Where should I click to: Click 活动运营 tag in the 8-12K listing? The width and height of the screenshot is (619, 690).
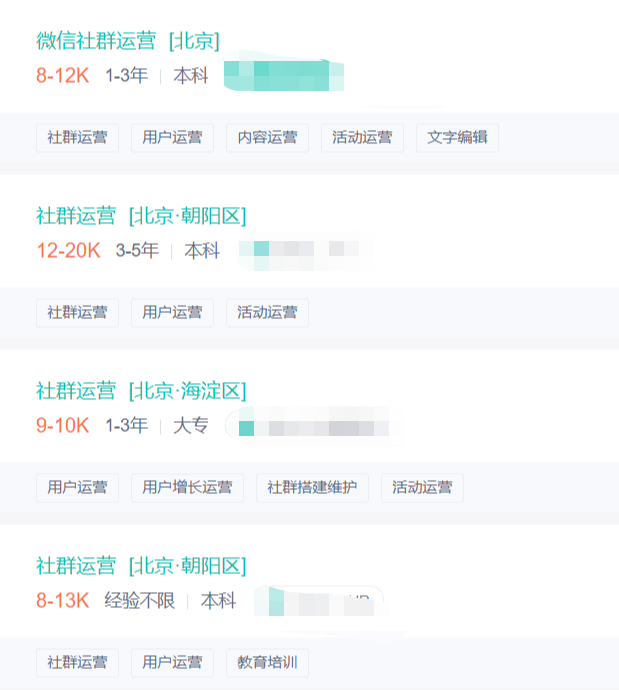[x=362, y=138]
